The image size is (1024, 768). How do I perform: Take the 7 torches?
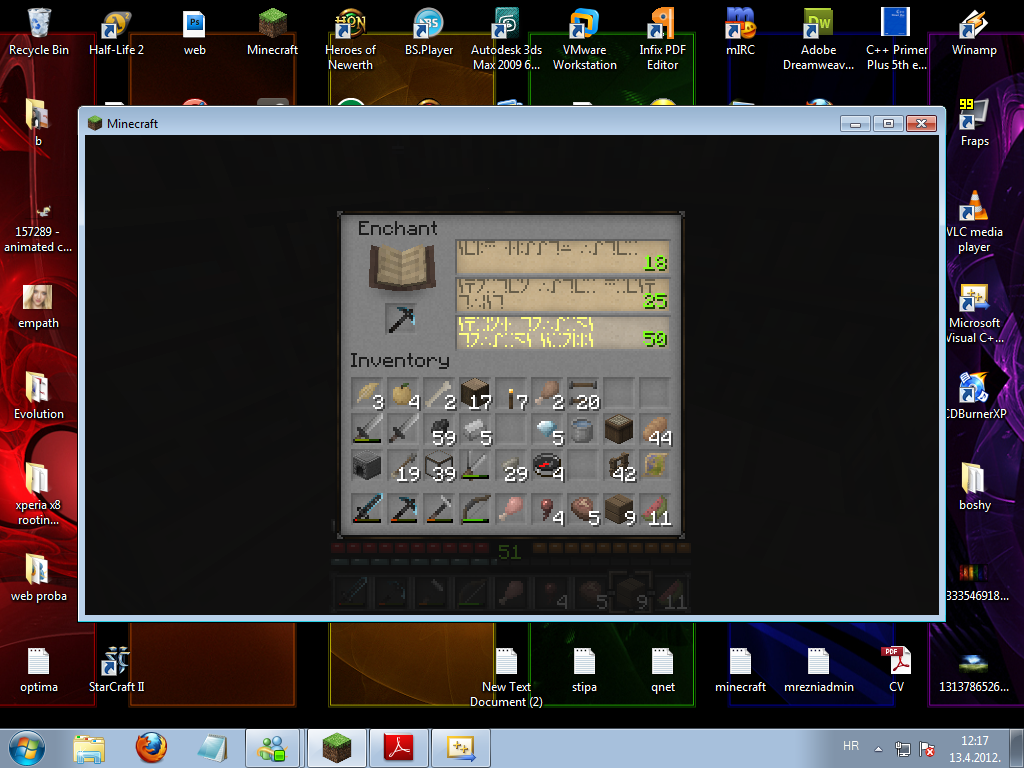click(x=511, y=395)
